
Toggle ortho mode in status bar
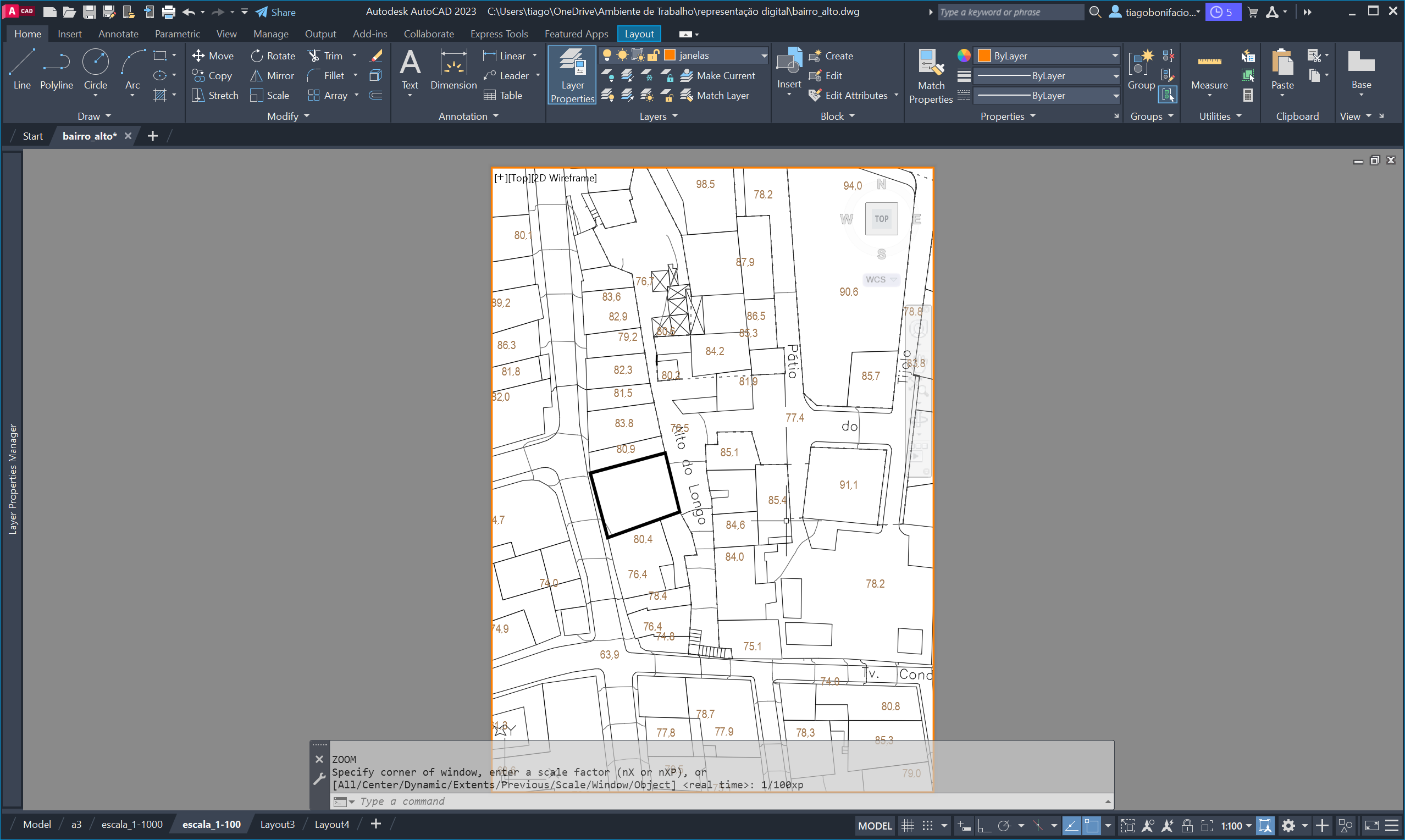983,825
